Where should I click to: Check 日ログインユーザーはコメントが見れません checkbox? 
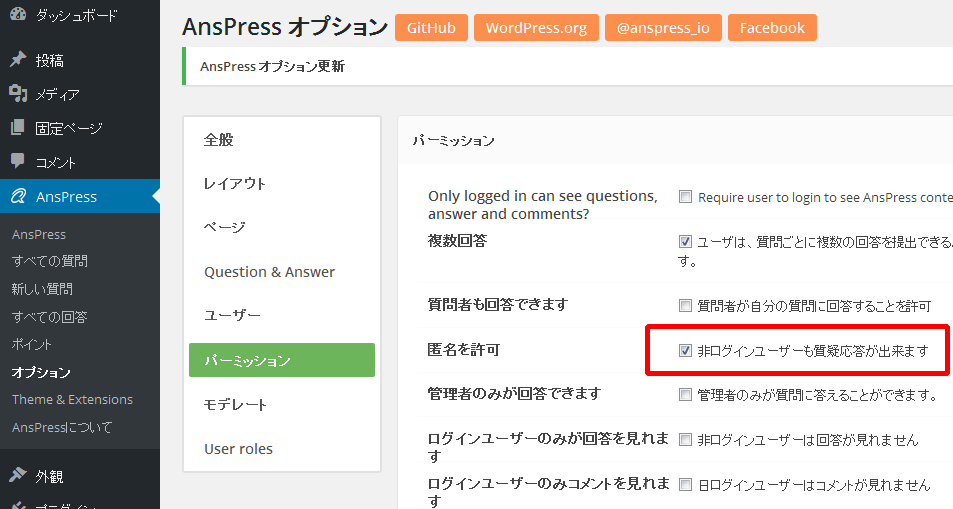coord(685,484)
